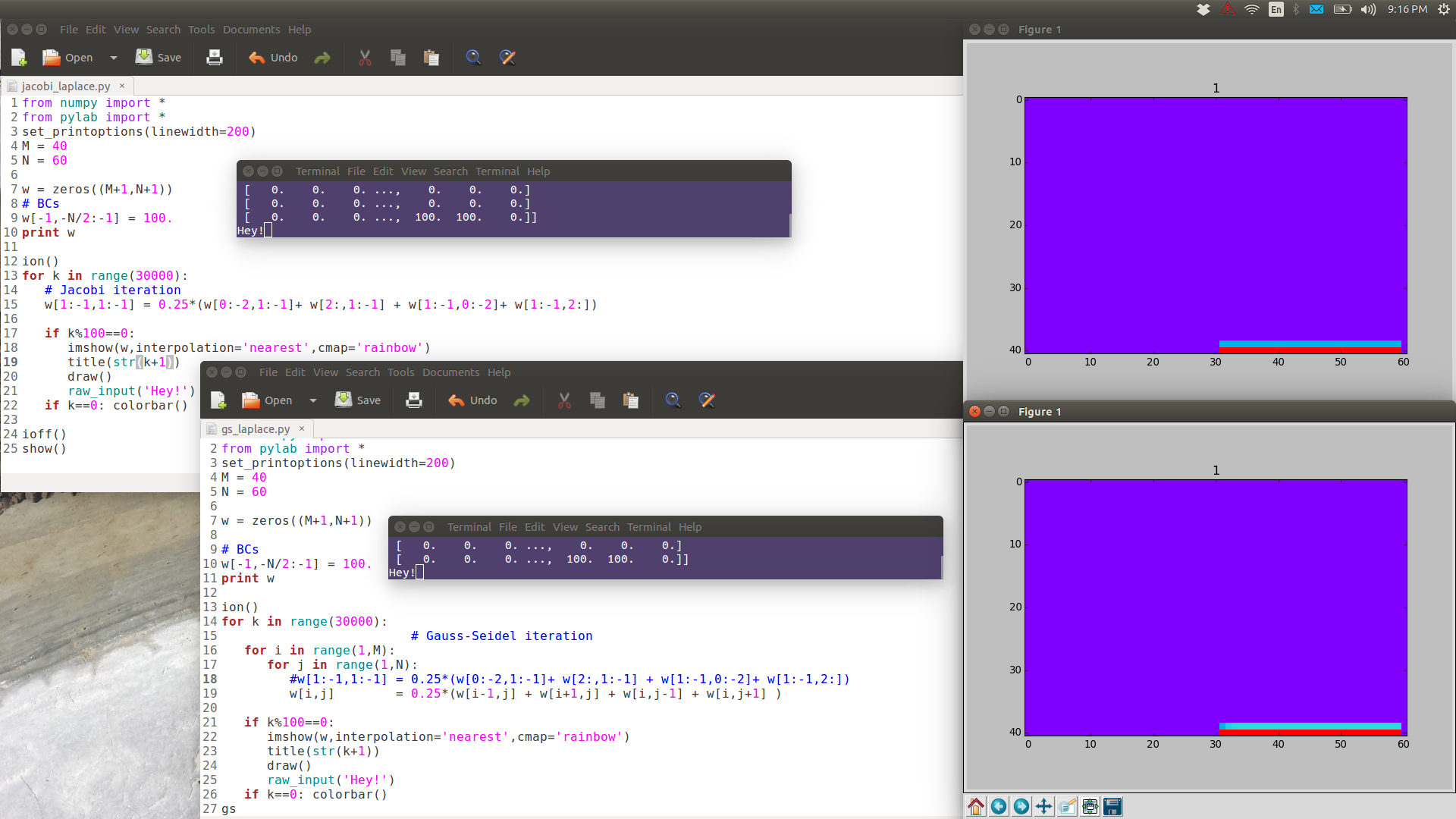Click system power gear icon in top panel
This screenshot has height=819, width=1456.
click(x=1443, y=9)
